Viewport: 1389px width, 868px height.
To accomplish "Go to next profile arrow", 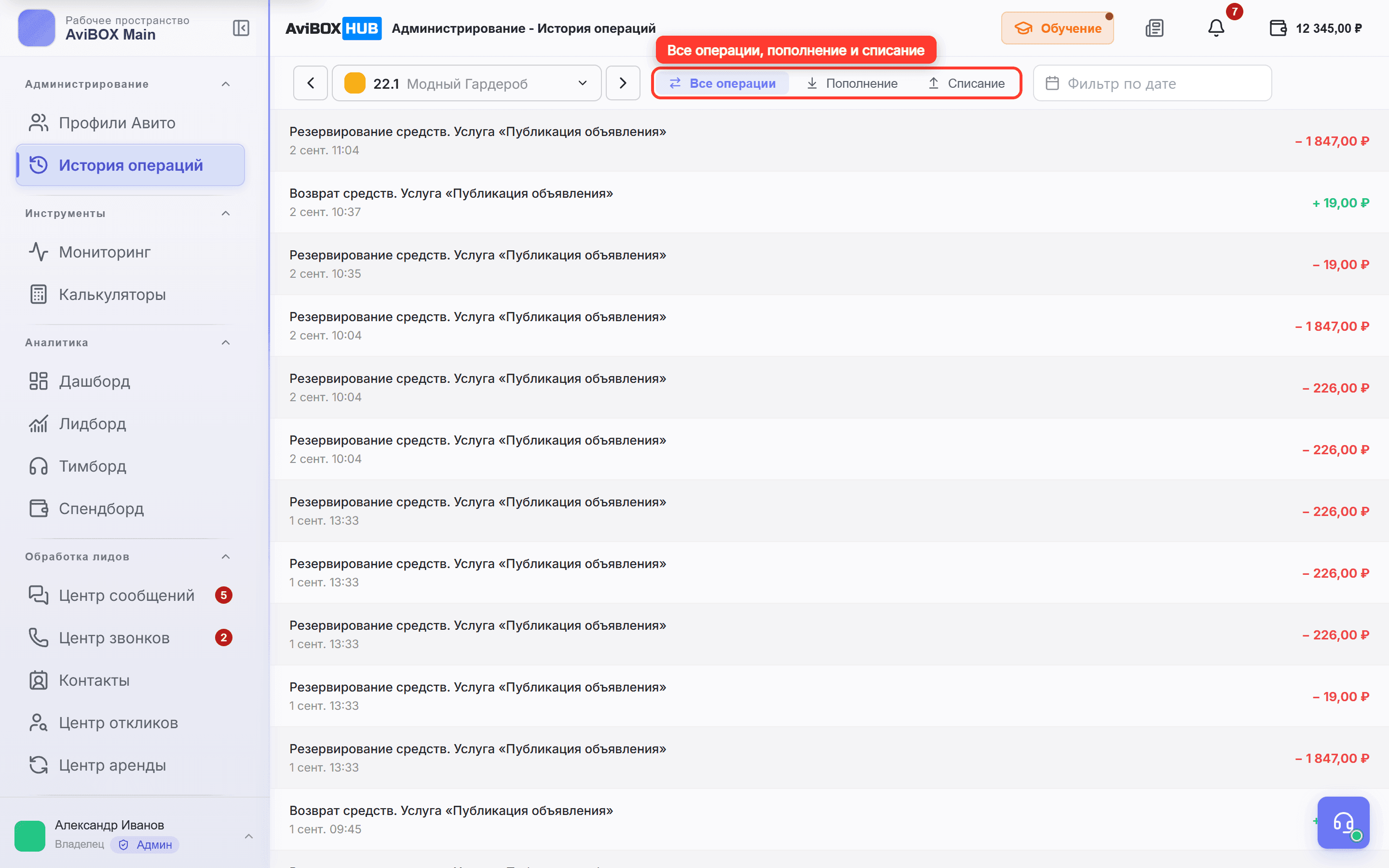I will (x=623, y=83).
